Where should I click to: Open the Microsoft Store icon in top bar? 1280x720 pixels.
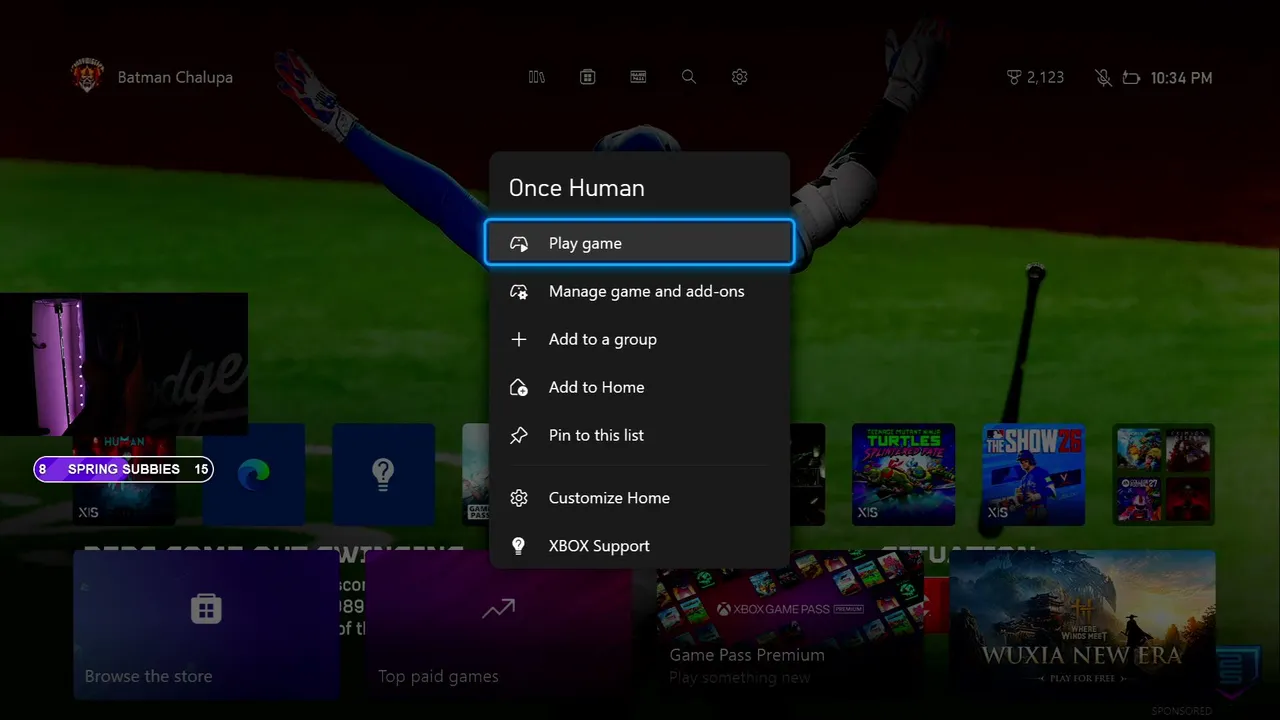coord(588,77)
